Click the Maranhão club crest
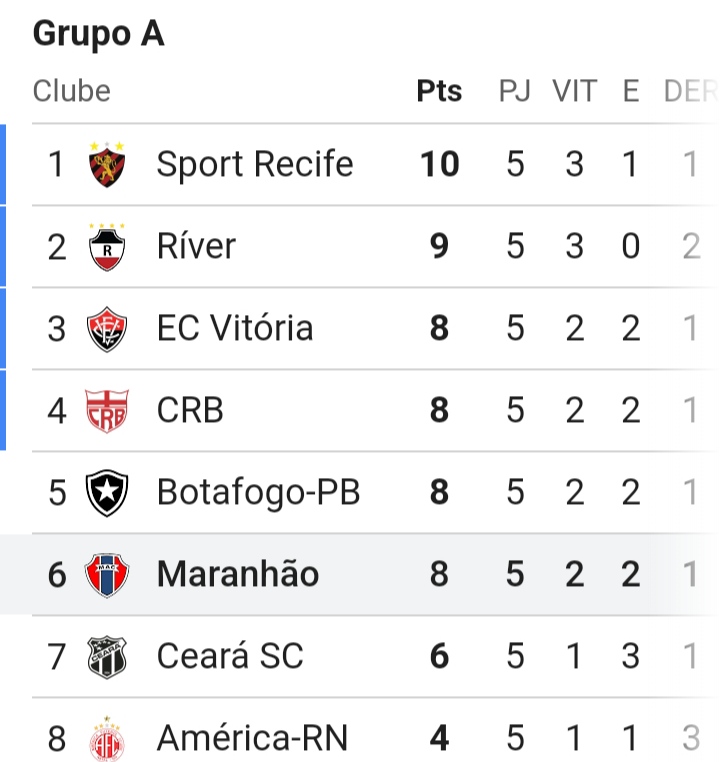 tap(107, 575)
